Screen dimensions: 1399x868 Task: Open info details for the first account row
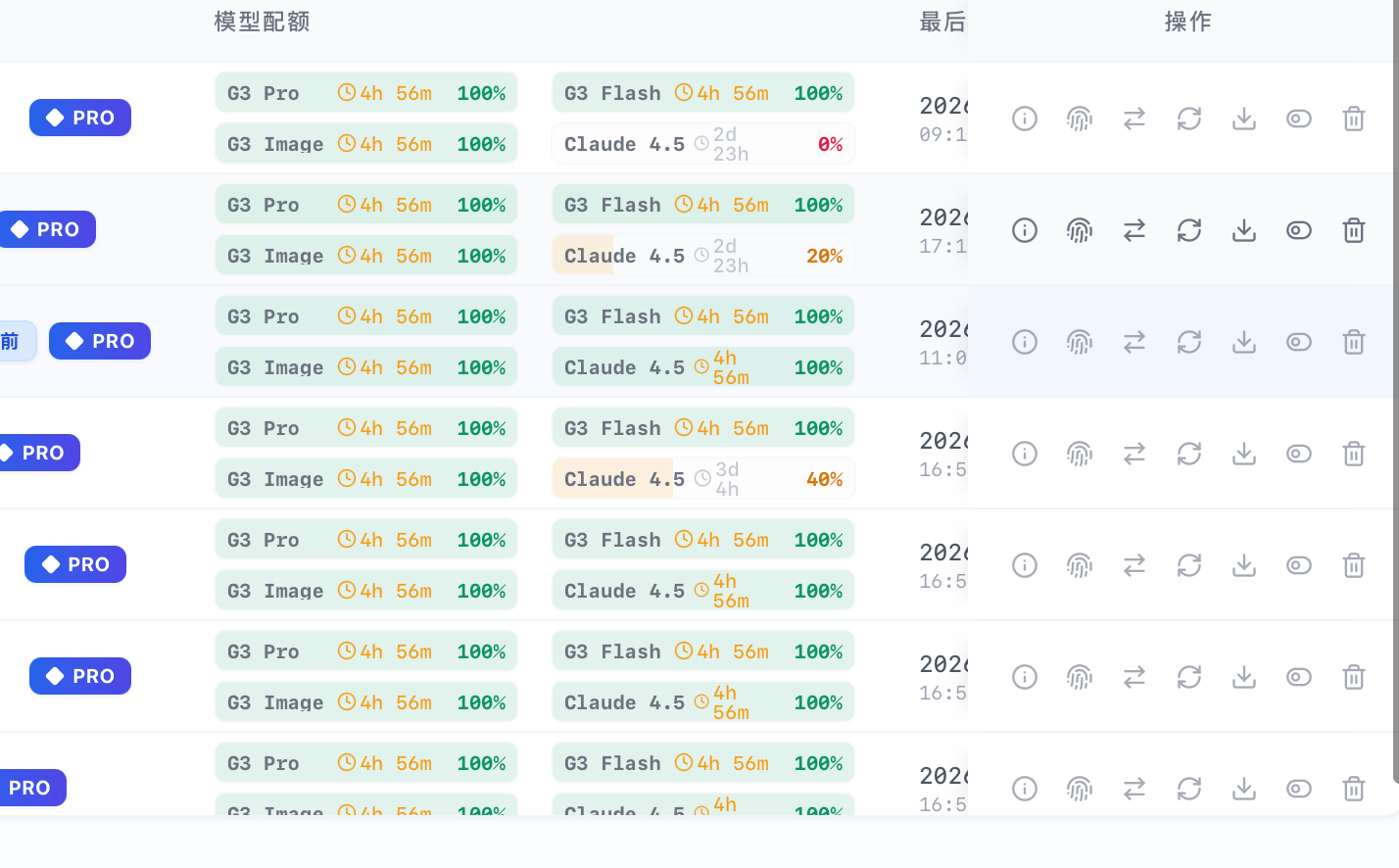point(1025,119)
